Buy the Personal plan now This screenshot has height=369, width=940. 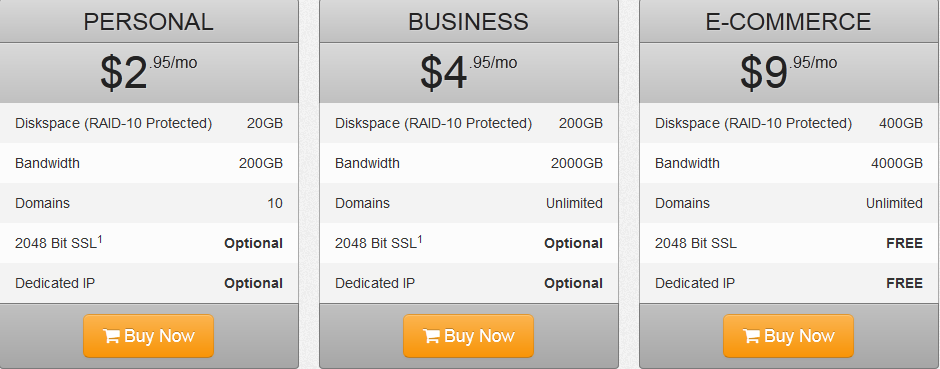click(148, 336)
